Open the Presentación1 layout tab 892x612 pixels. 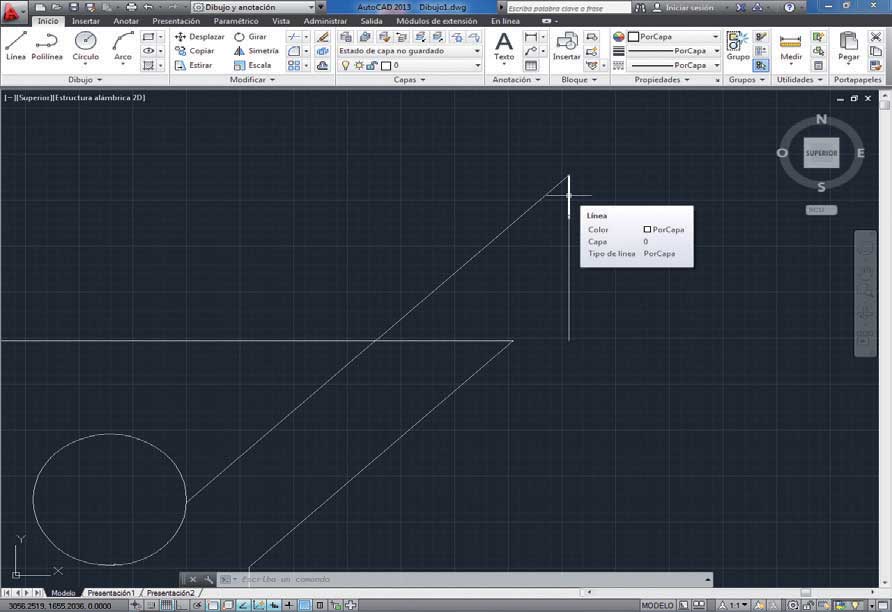pyautogui.click(x=111, y=593)
